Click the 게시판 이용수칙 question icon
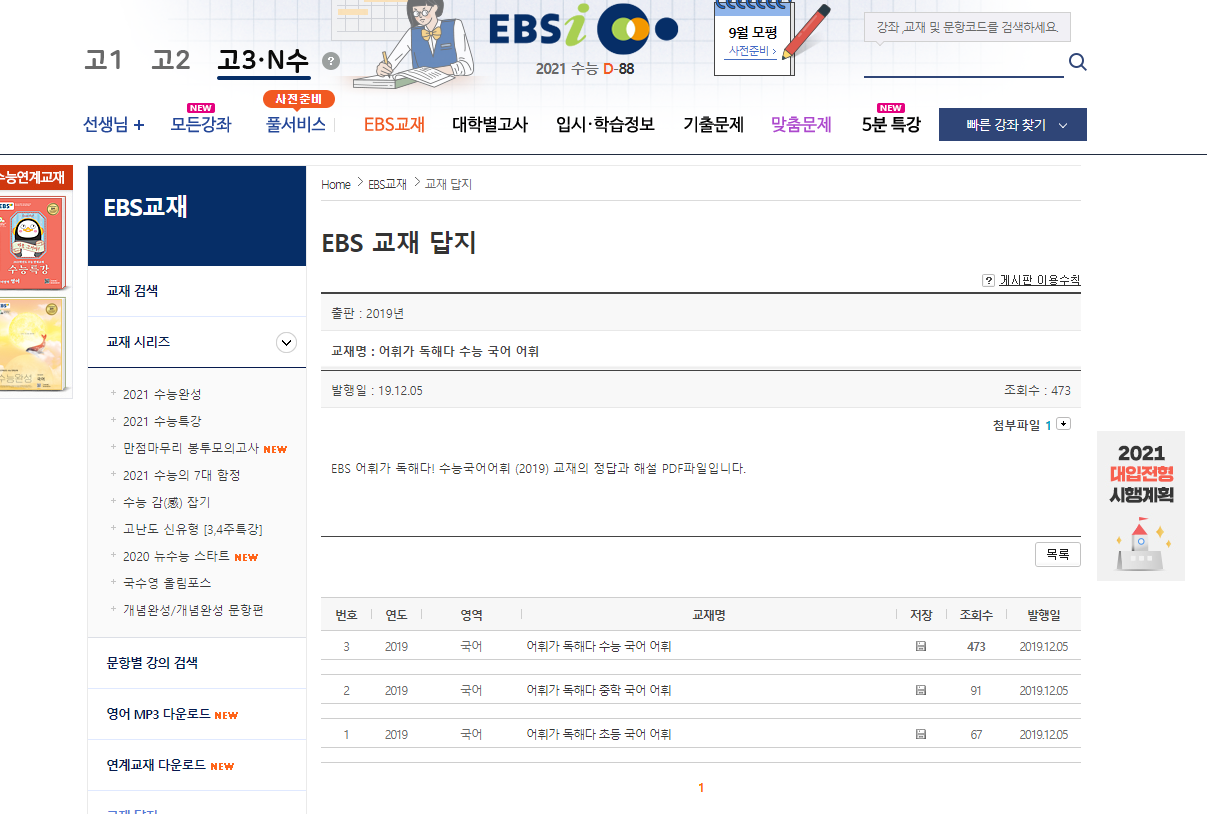This screenshot has width=1207, height=814. [988, 281]
